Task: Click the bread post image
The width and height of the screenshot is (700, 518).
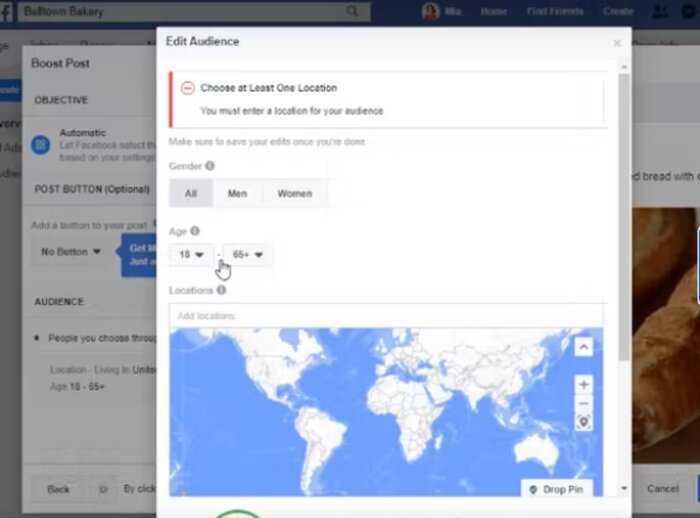Action: click(x=666, y=335)
